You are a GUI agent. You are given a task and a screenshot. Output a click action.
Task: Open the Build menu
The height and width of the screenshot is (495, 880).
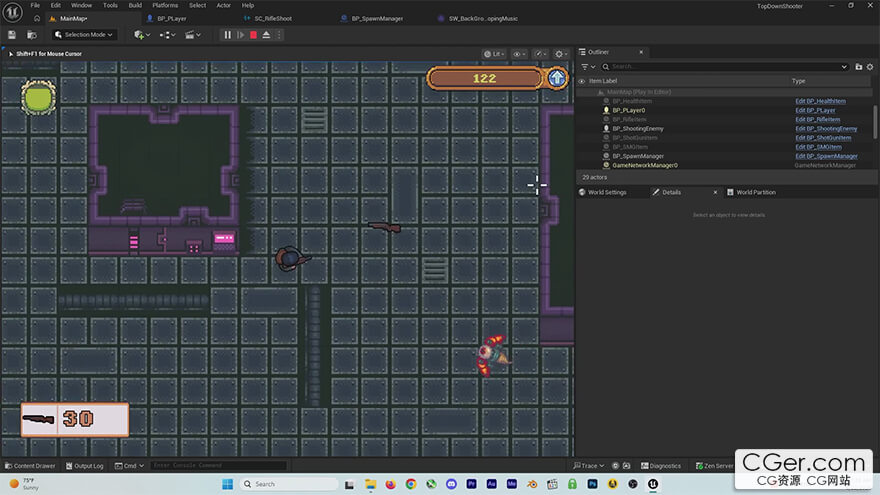pyautogui.click(x=135, y=5)
